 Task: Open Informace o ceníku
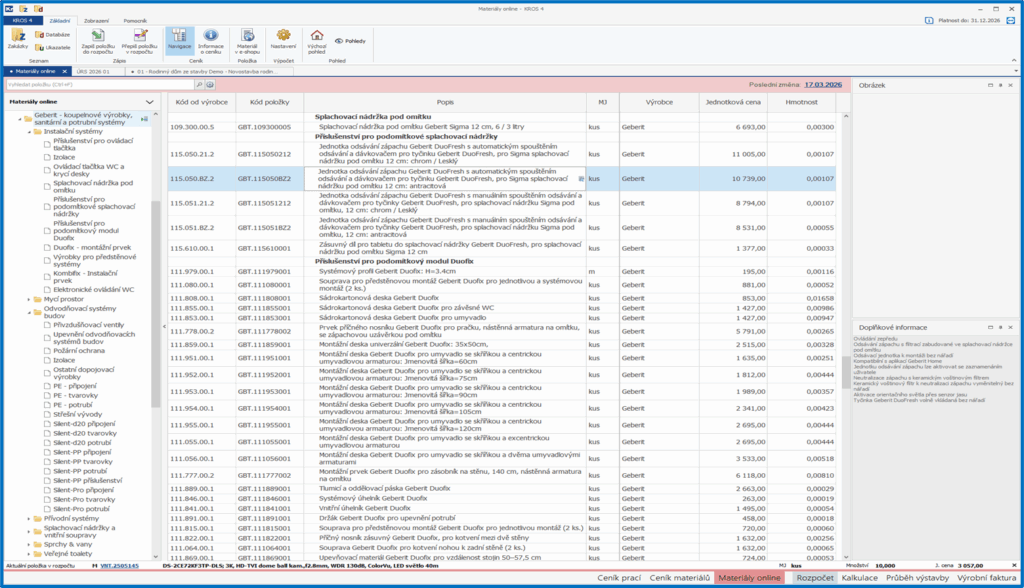pyautogui.click(x=211, y=36)
